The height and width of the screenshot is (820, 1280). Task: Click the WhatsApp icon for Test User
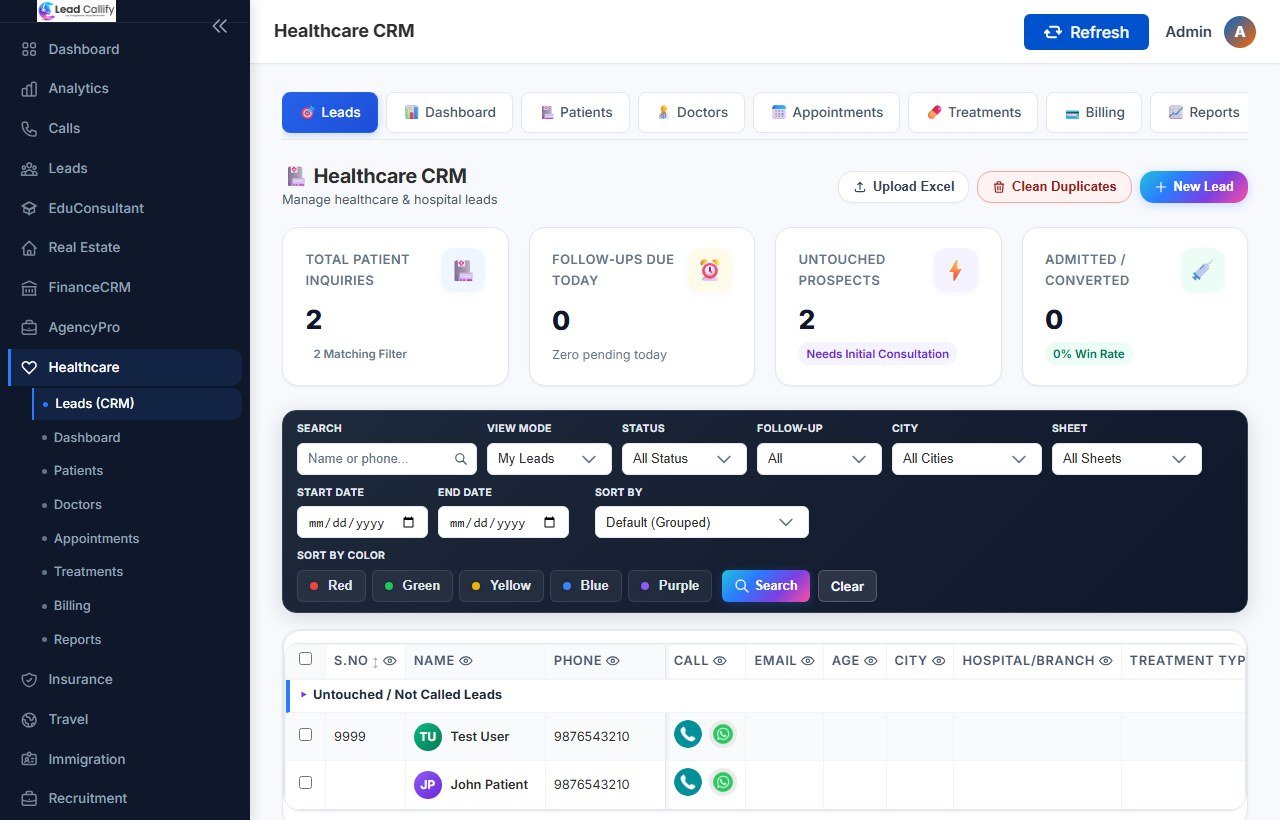coord(723,735)
